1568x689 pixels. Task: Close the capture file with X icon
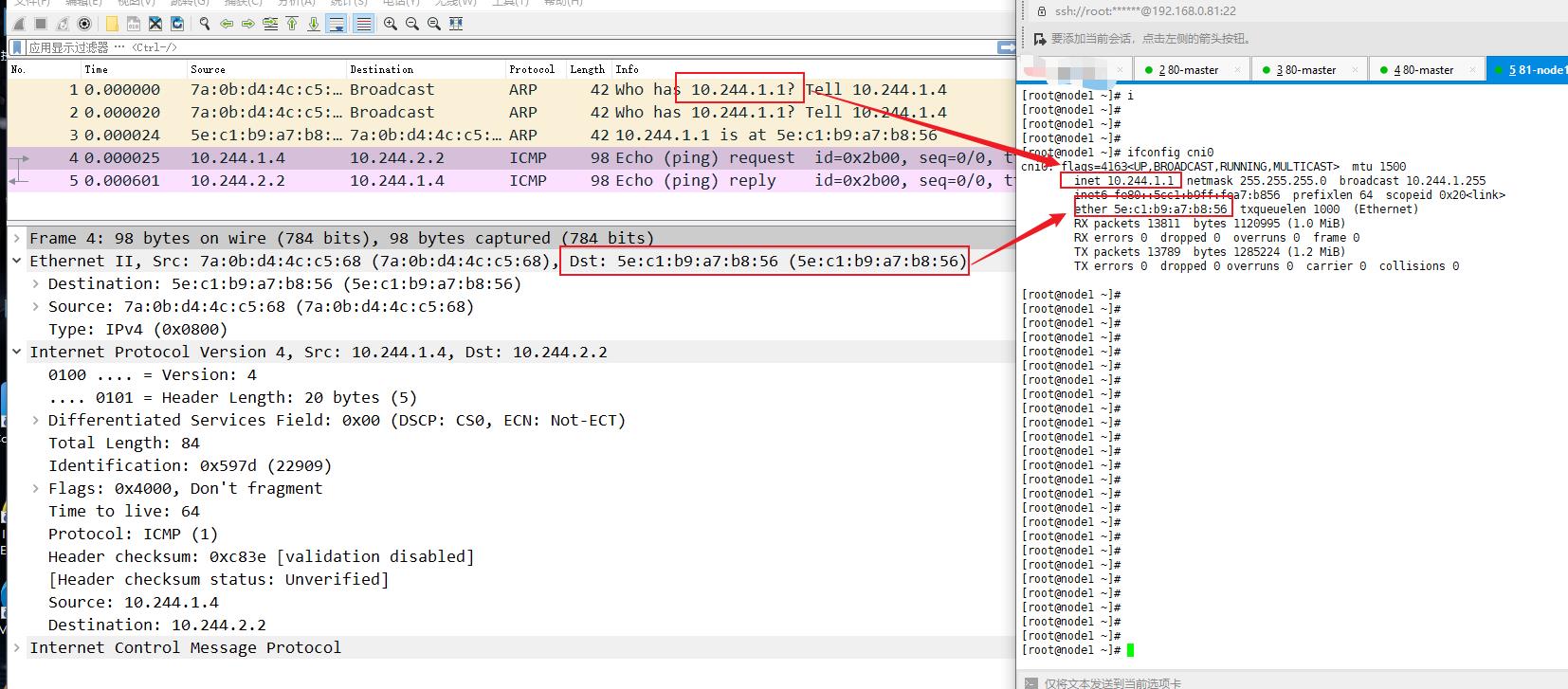point(155,24)
